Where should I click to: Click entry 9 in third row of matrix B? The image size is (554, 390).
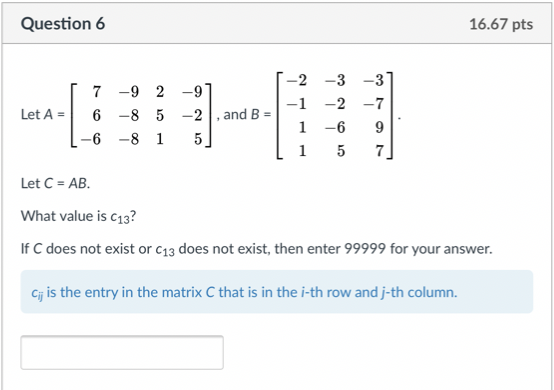click(379, 127)
